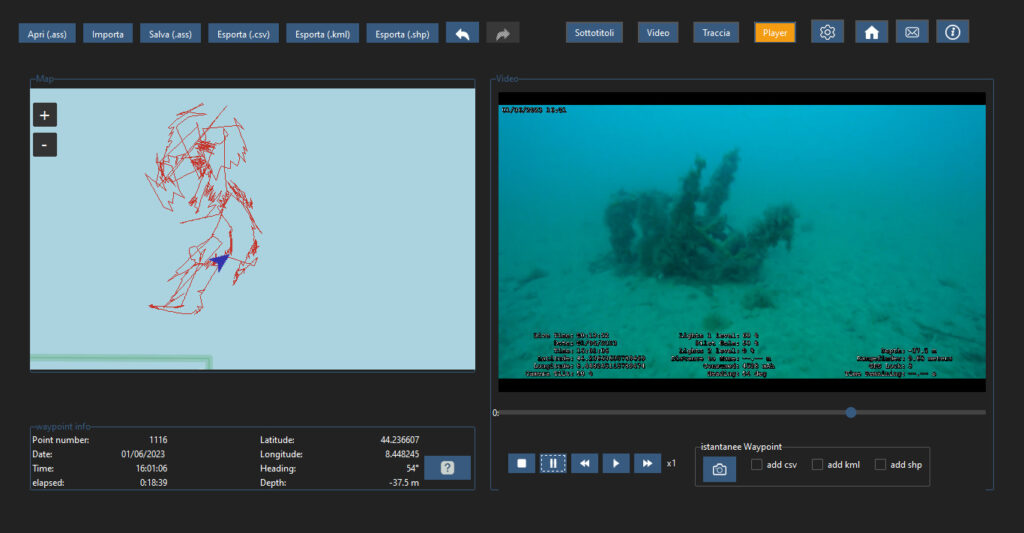Open waypoint info help question-mark icon
The height and width of the screenshot is (533, 1024).
click(x=447, y=468)
